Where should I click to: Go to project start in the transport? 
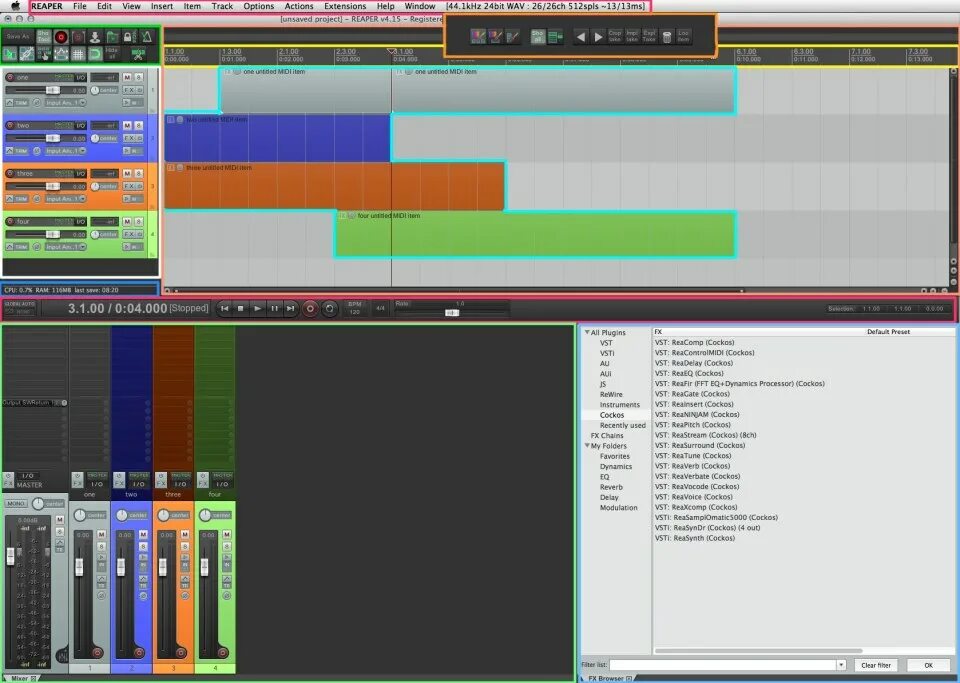[225, 308]
